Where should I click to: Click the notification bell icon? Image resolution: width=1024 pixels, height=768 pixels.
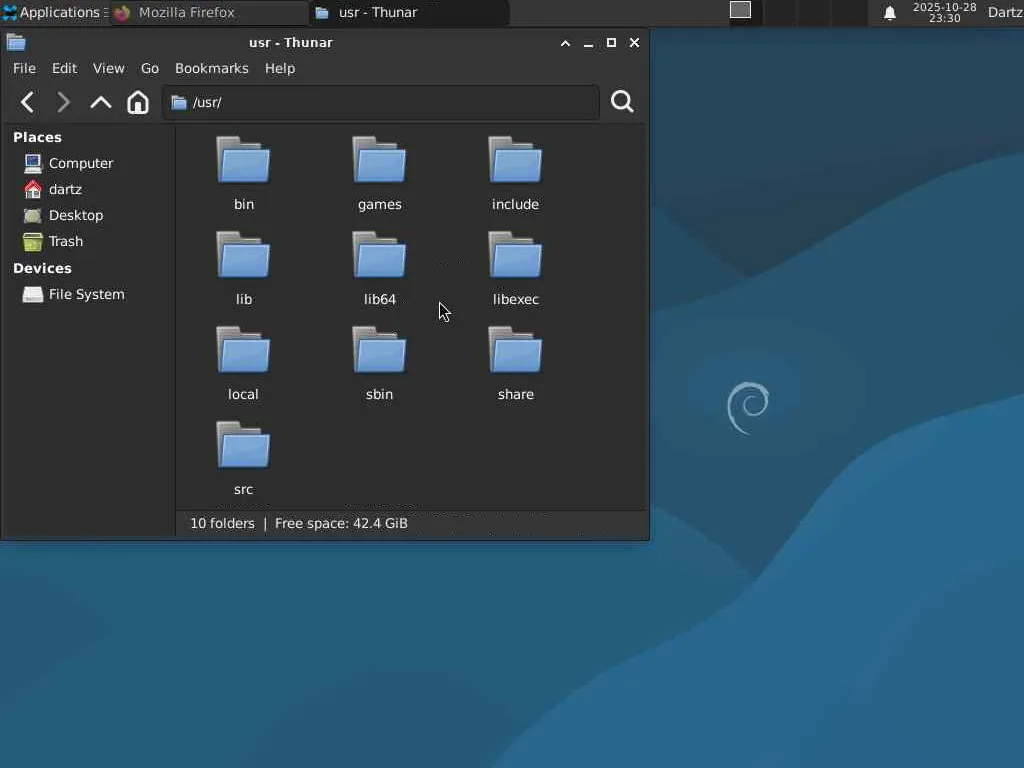(889, 13)
